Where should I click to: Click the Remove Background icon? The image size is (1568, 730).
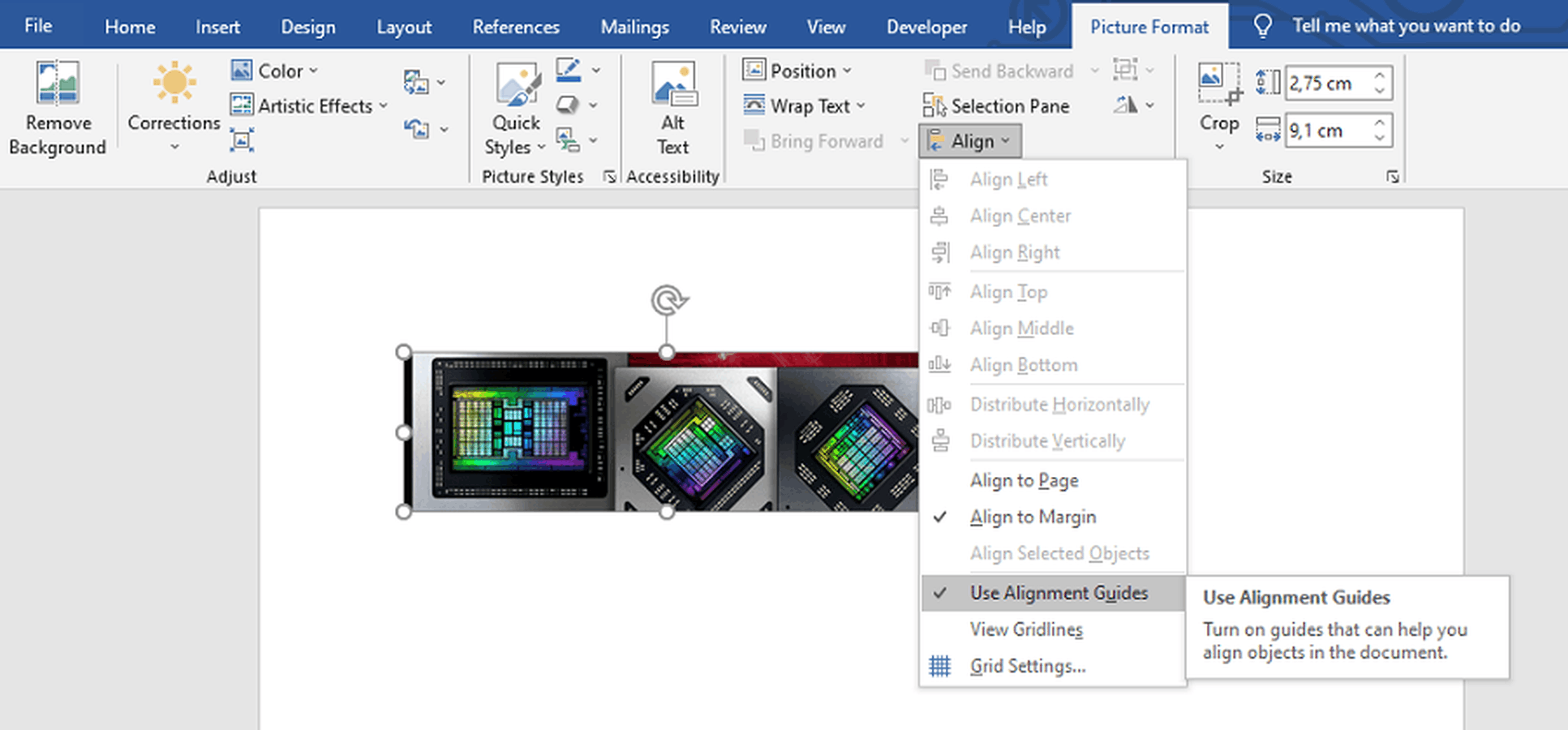coord(58,84)
